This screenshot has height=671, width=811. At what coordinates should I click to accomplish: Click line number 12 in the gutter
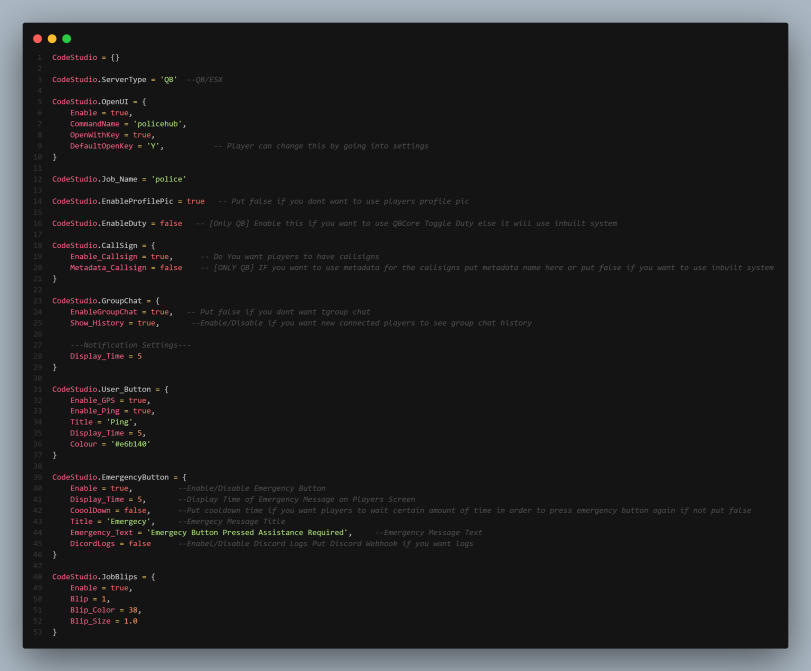tap(38, 179)
